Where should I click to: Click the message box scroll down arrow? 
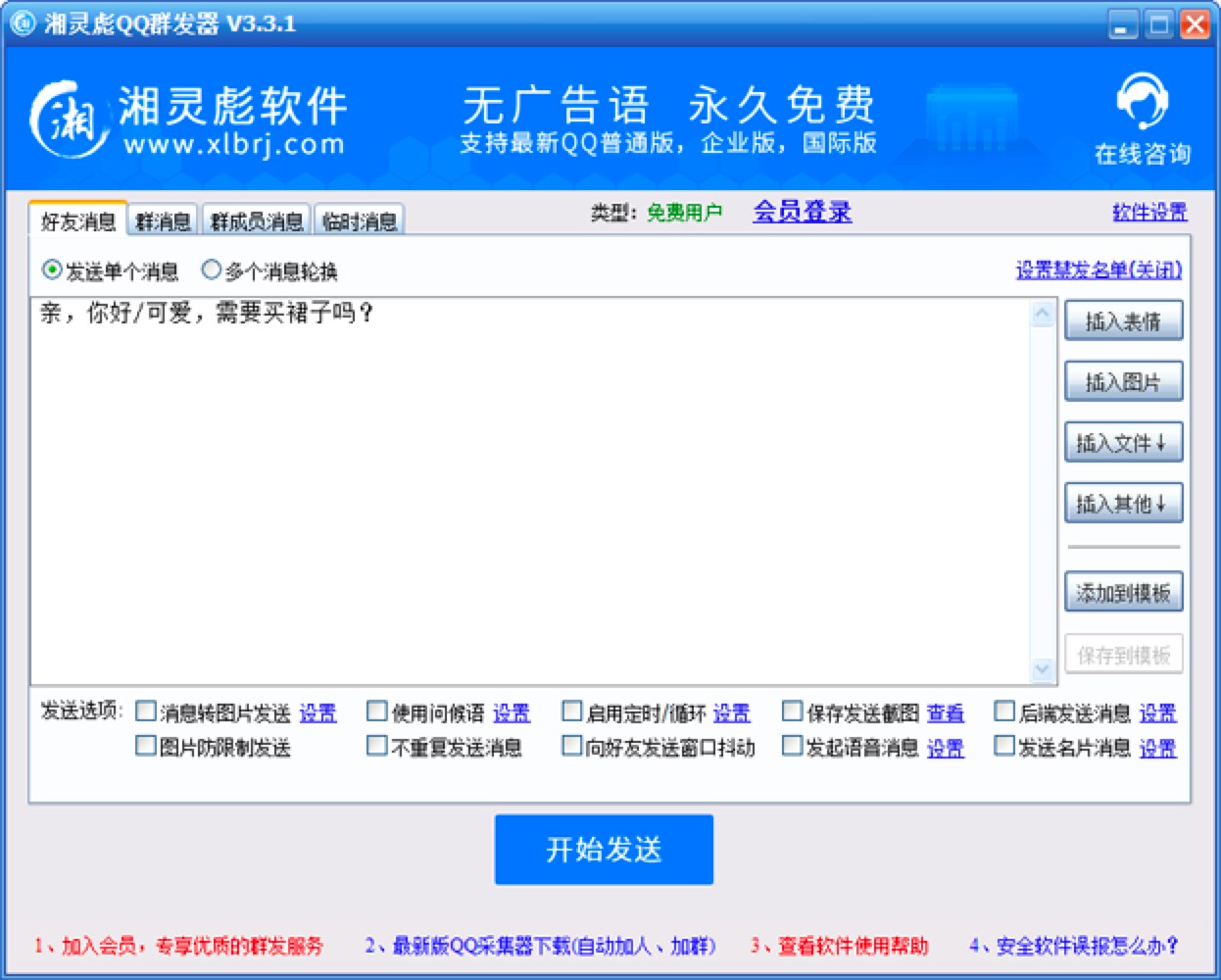click(x=1043, y=669)
